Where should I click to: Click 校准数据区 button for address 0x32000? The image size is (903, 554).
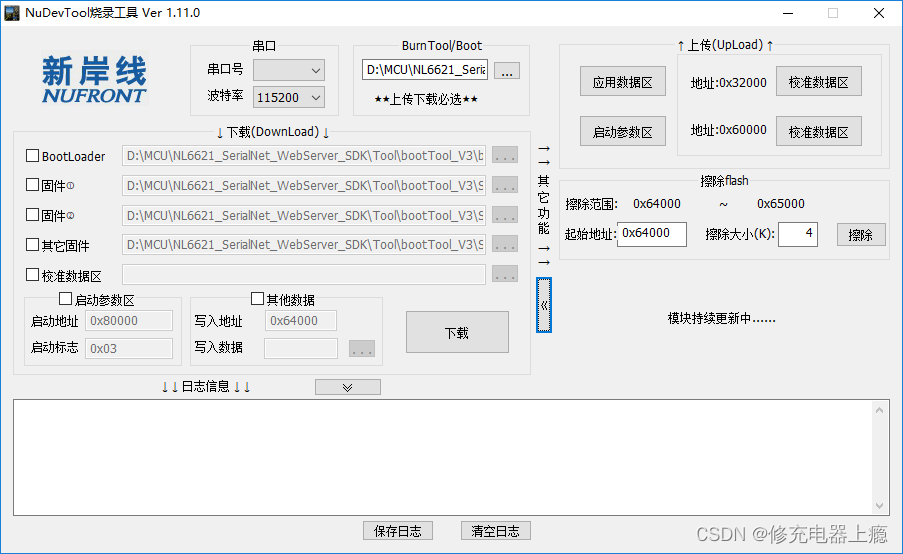click(818, 81)
